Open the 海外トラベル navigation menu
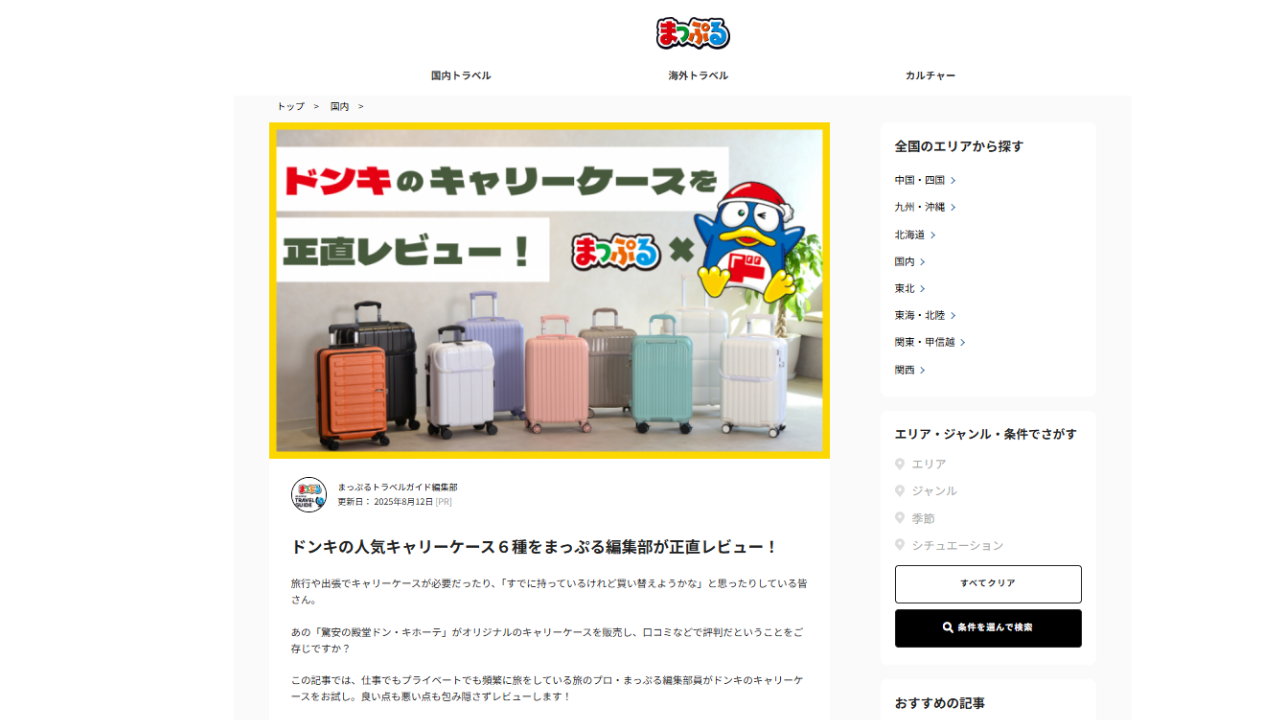Viewport: 1280px width, 720px height. pos(698,76)
